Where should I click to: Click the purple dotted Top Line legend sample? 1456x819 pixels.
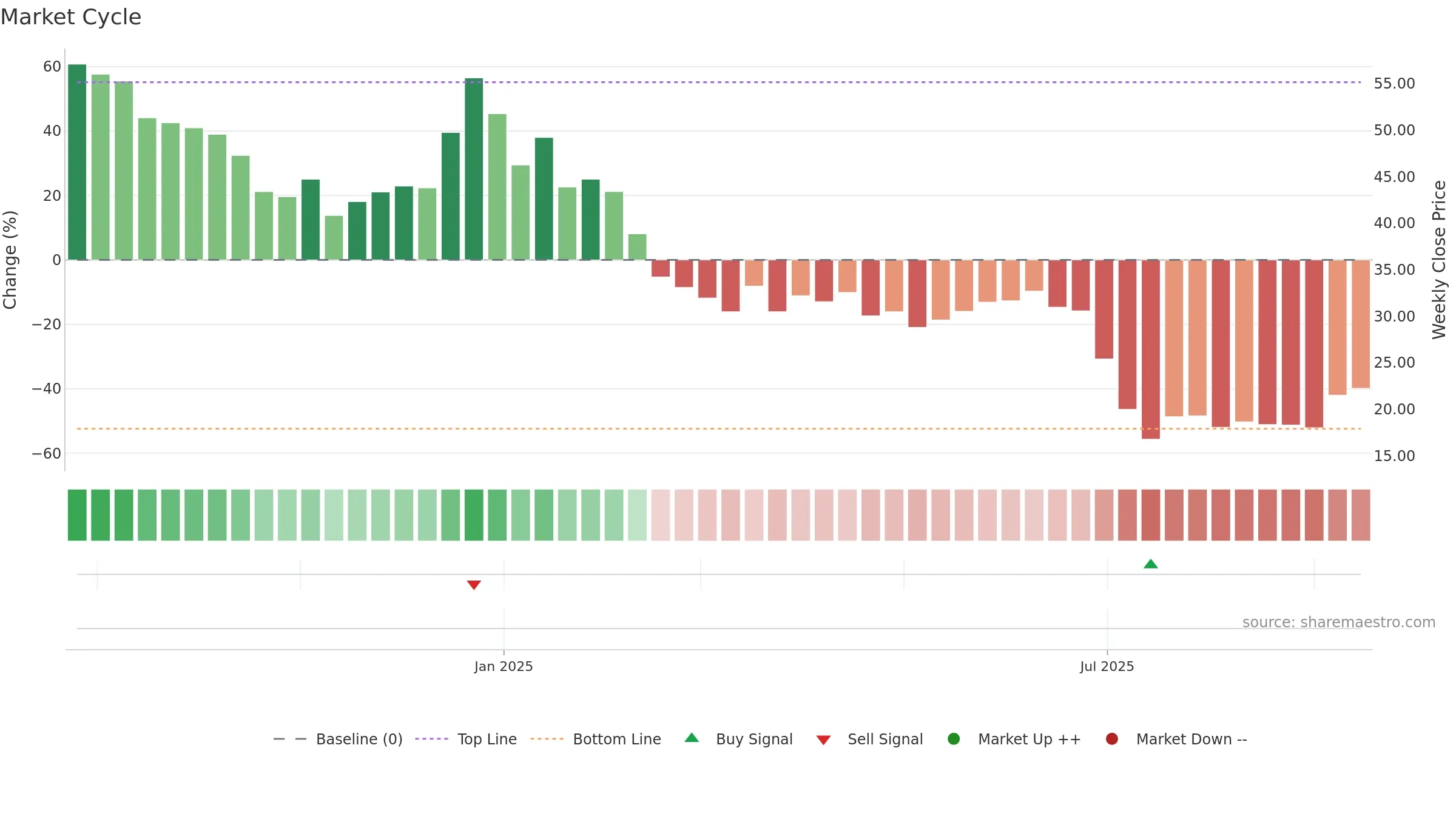click(431, 739)
